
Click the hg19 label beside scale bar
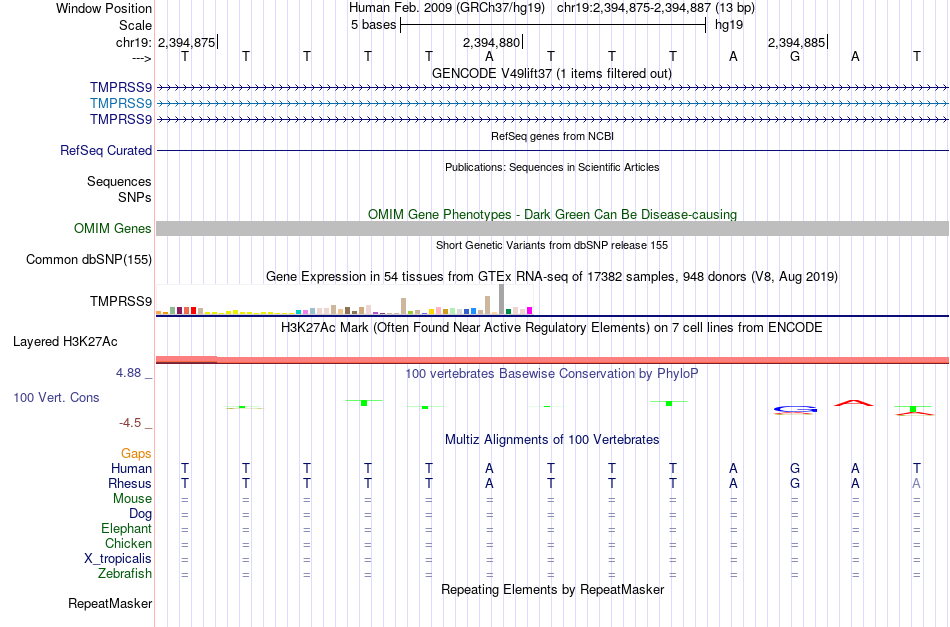click(x=729, y=25)
